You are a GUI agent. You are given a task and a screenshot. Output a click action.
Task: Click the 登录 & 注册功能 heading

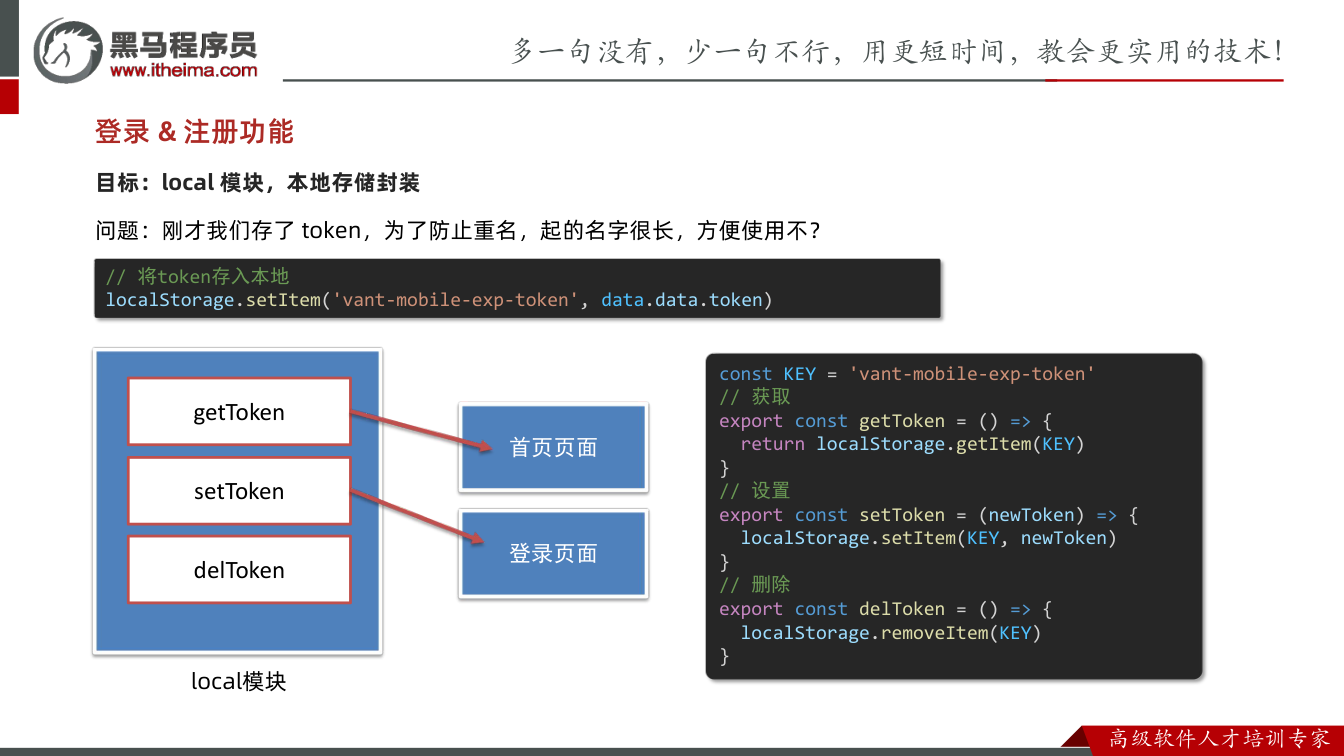[194, 132]
